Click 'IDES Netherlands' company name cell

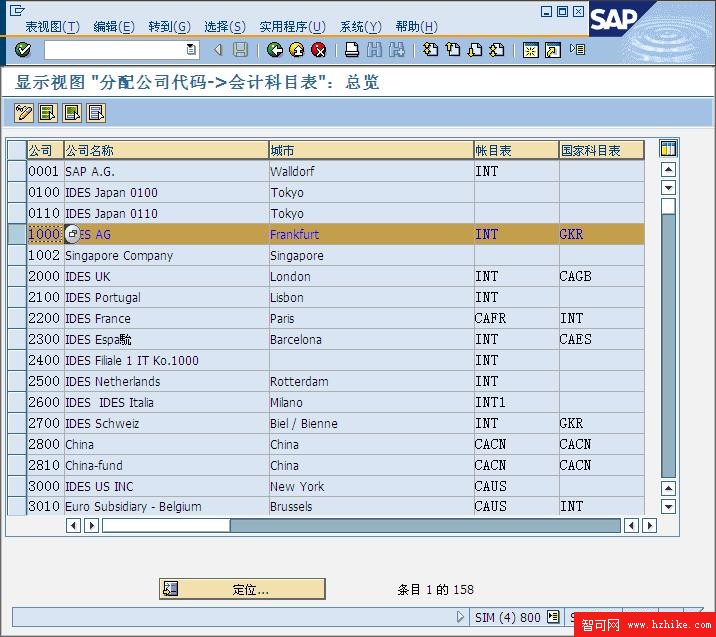[x=166, y=381]
